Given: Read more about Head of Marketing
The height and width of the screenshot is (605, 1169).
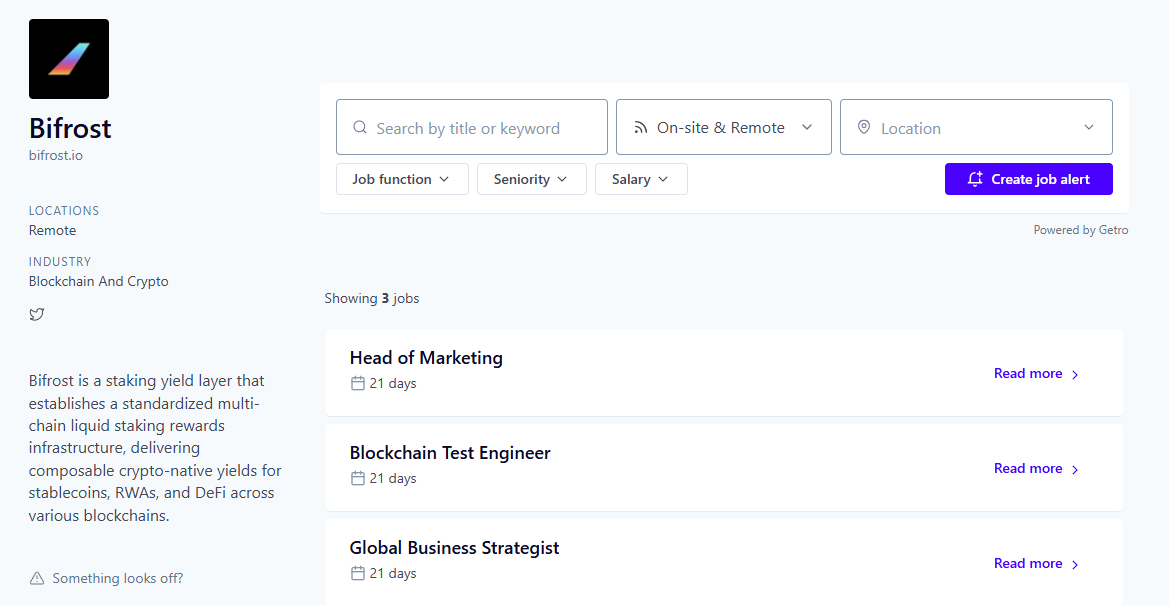Looking at the screenshot, I should [x=1036, y=373].
